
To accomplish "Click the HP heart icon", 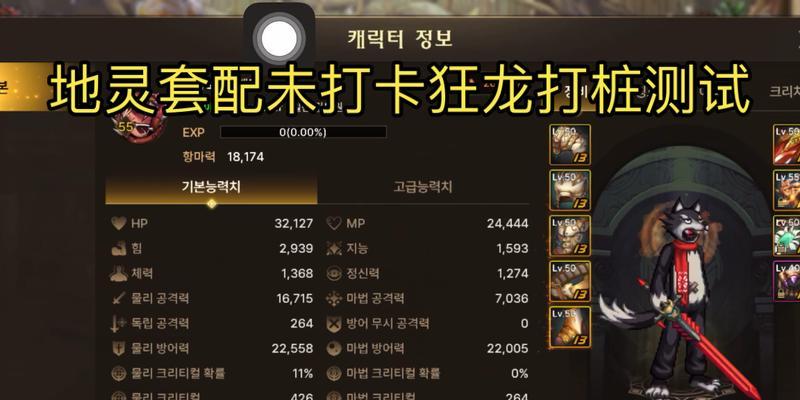I will tap(118, 223).
